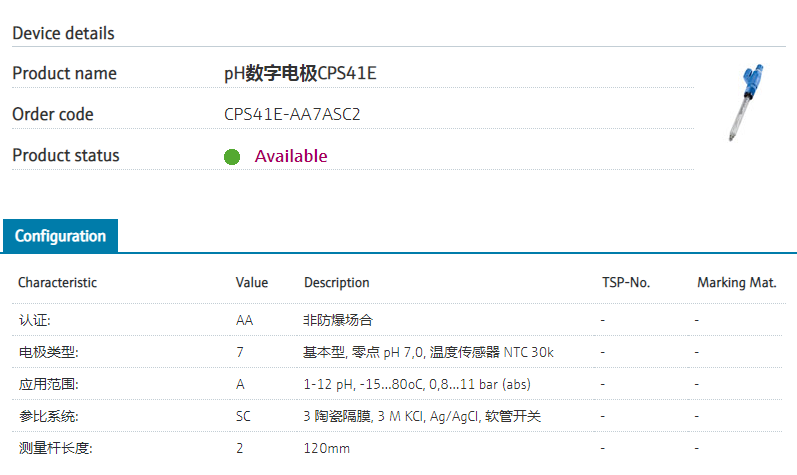Click the pH electrode product image

743,101
